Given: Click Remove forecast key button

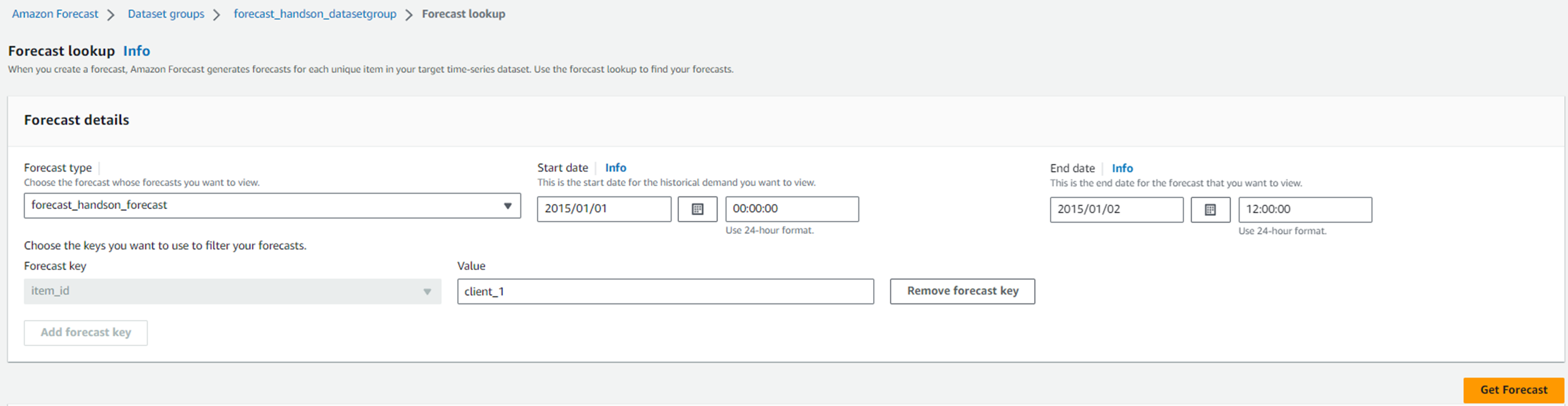Looking at the screenshot, I should click(962, 291).
